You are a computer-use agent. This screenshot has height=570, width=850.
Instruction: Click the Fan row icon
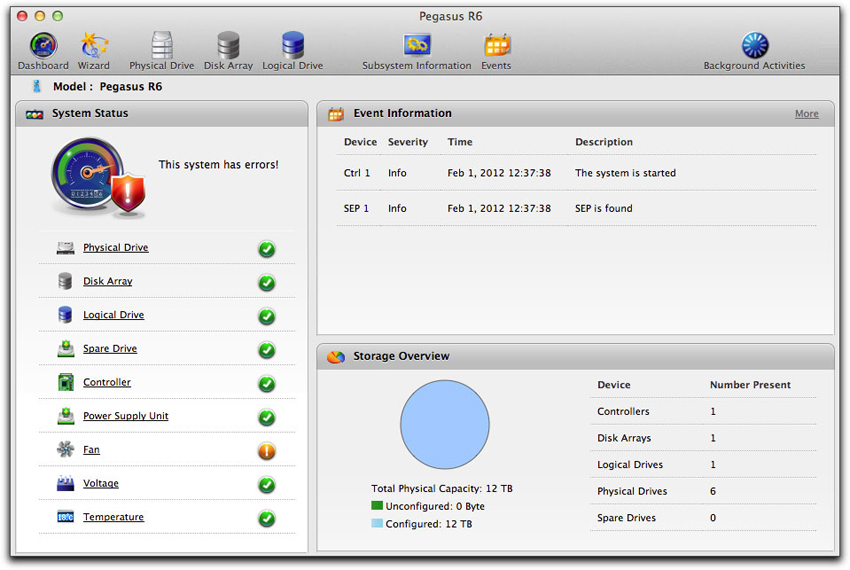pyautogui.click(x=66, y=450)
